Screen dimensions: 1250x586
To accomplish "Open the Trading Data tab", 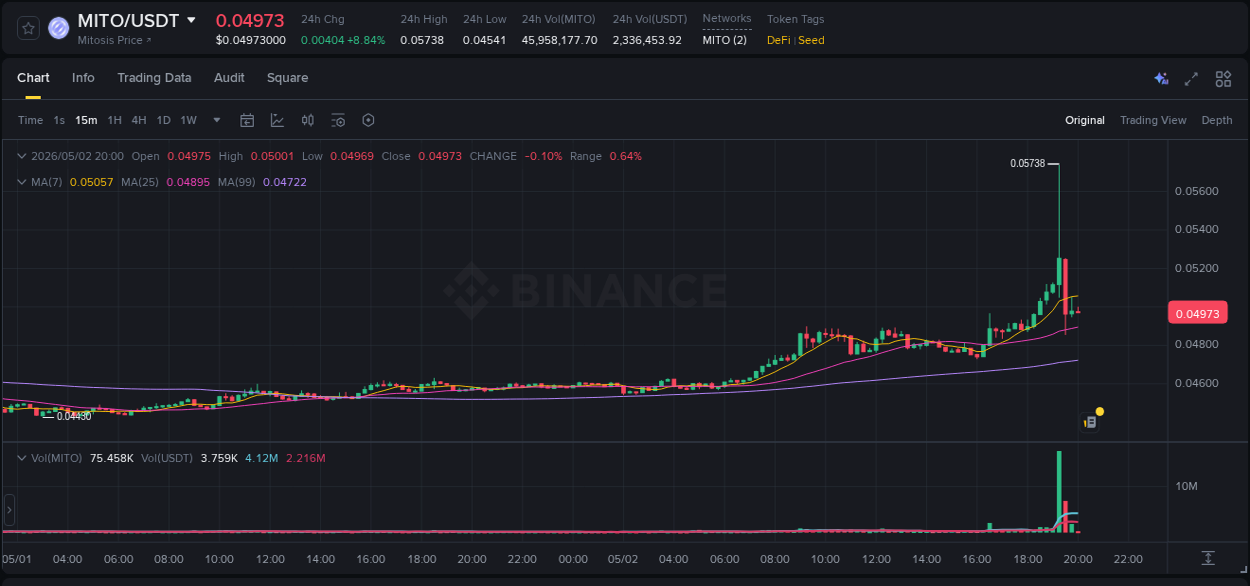I will tap(154, 78).
